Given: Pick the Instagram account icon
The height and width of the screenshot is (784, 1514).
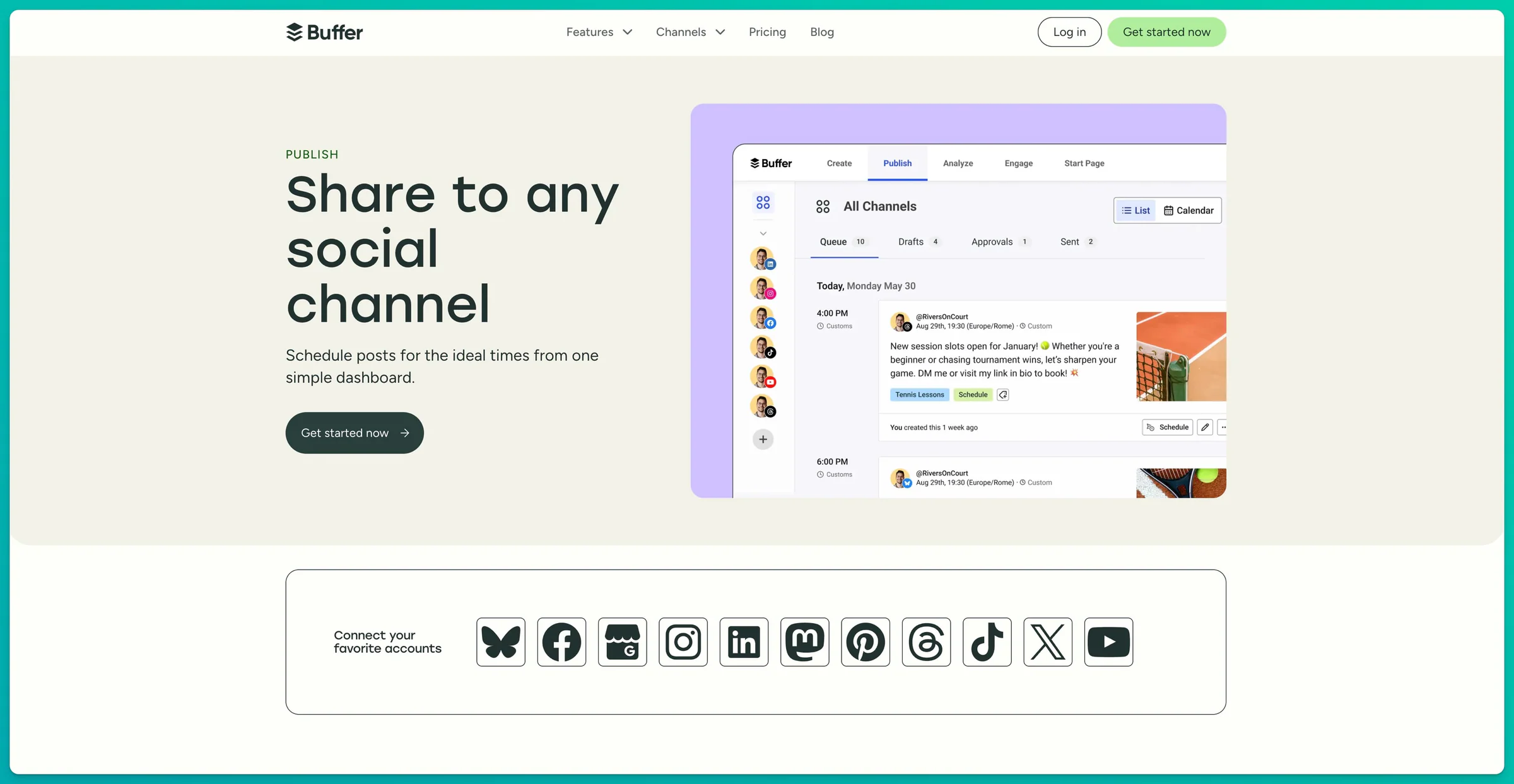Looking at the screenshot, I should 683,642.
